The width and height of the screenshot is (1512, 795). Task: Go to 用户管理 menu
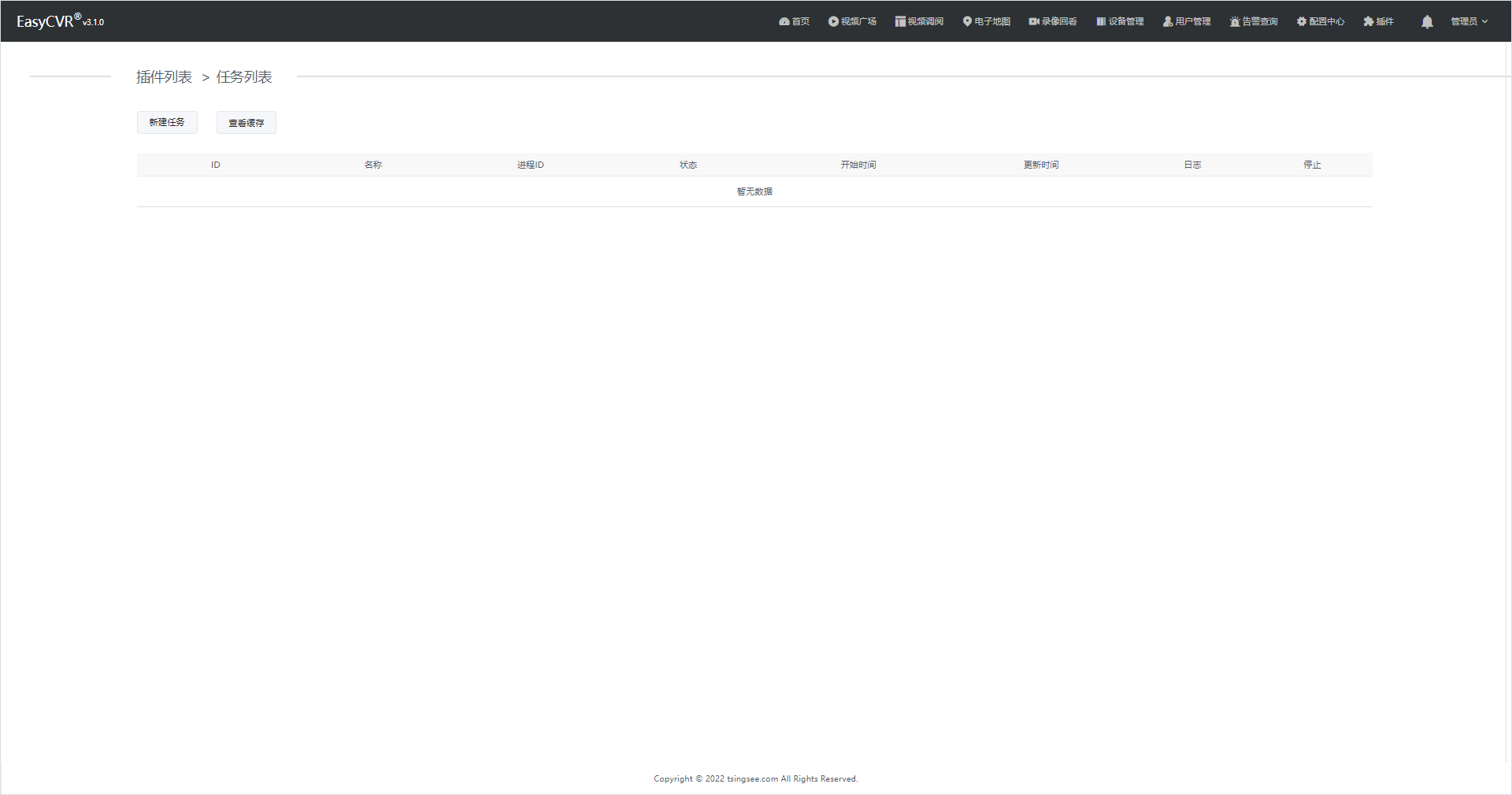pyautogui.click(x=1187, y=21)
